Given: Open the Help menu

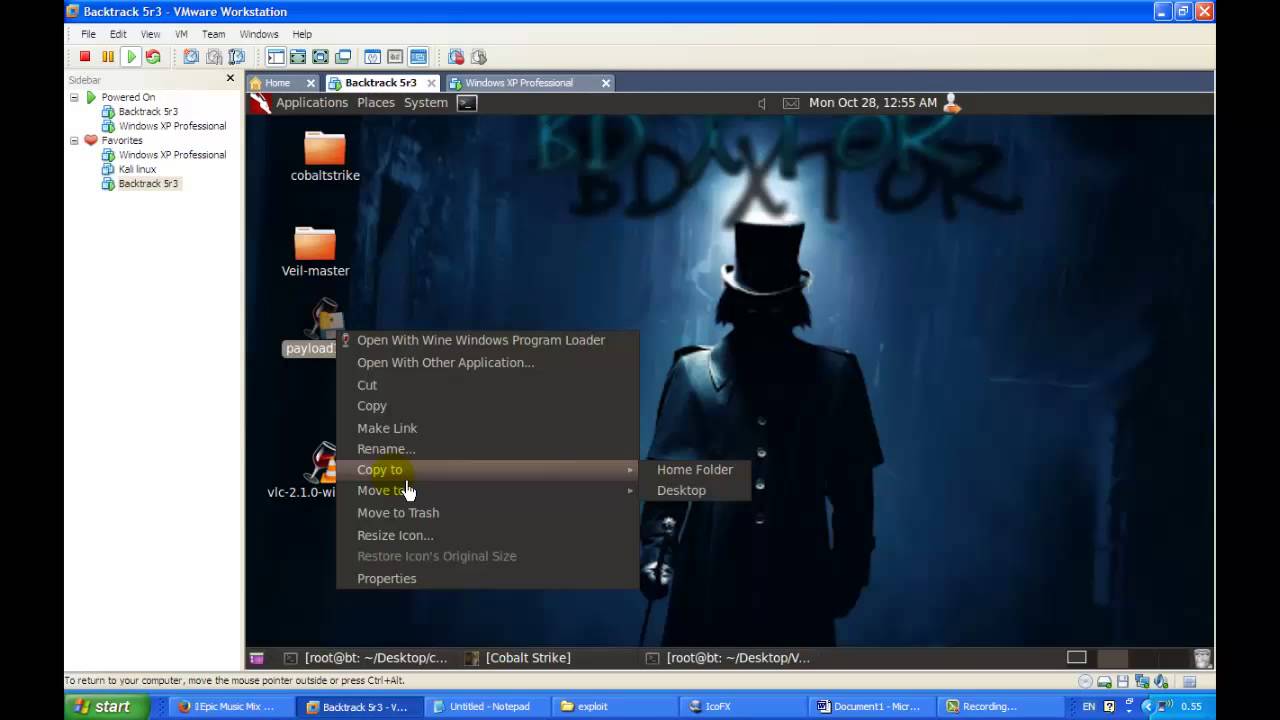Looking at the screenshot, I should point(302,34).
